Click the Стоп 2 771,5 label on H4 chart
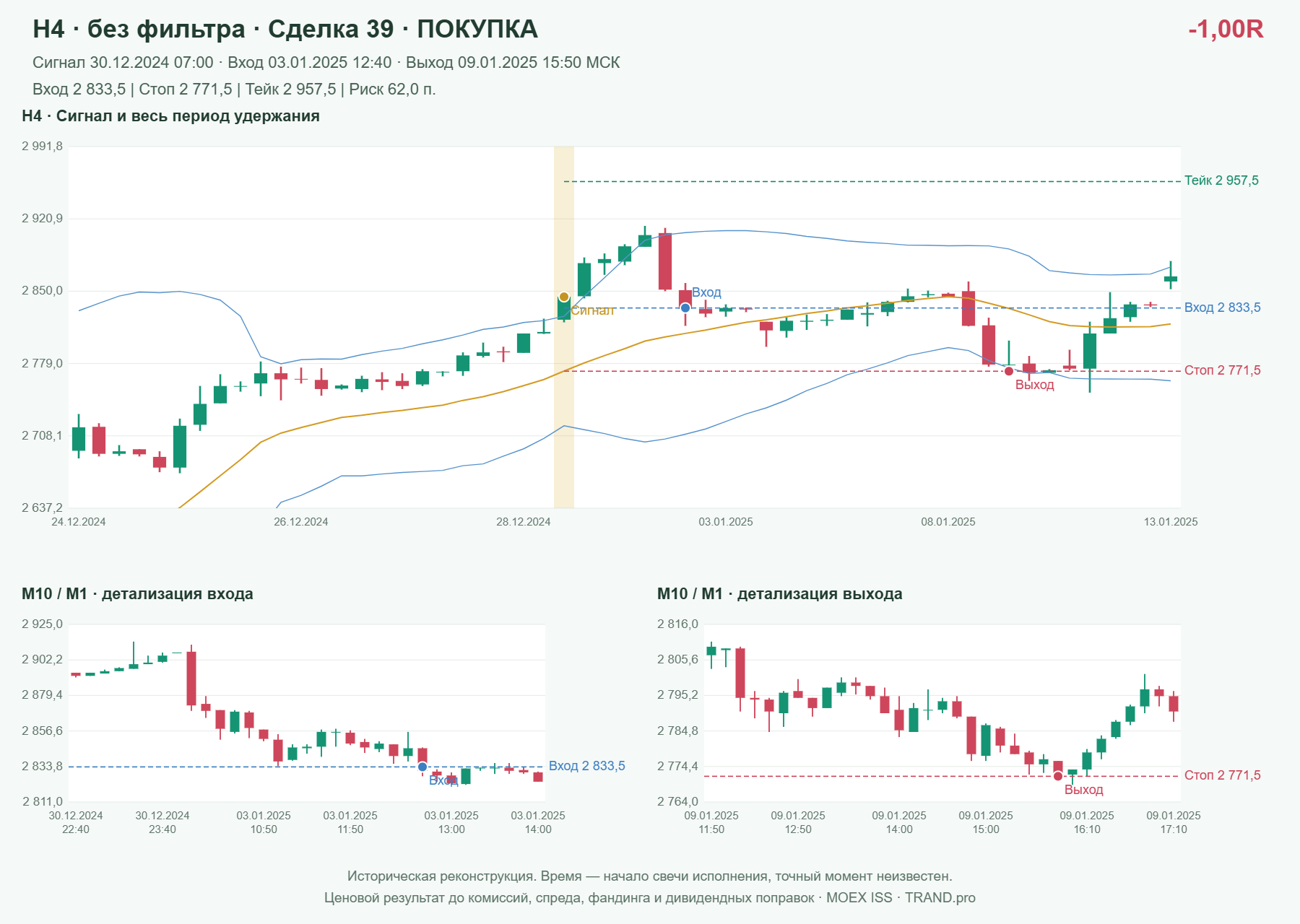 (x=1223, y=370)
